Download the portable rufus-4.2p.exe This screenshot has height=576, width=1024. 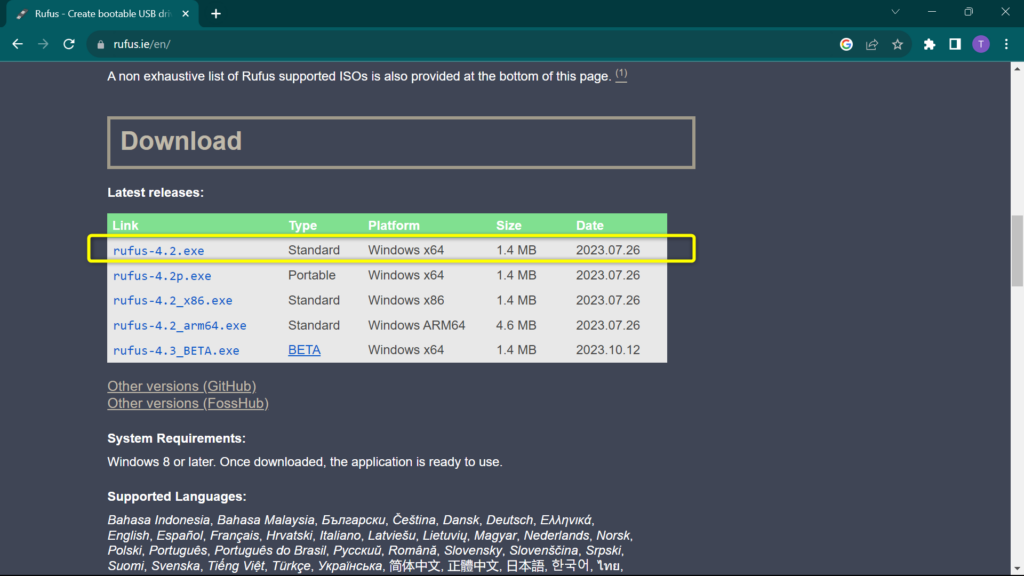coord(162,275)
